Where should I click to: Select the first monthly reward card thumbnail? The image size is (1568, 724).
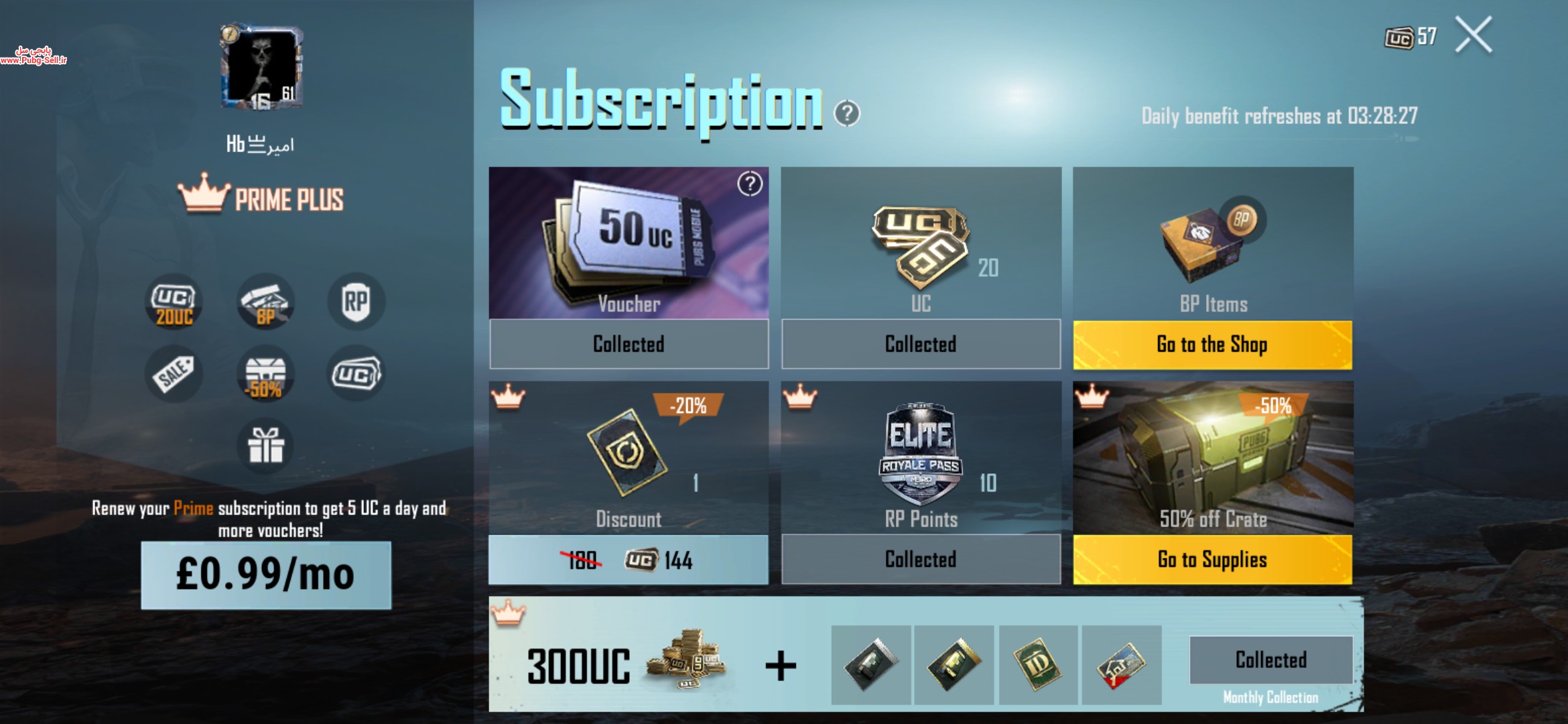871,665
